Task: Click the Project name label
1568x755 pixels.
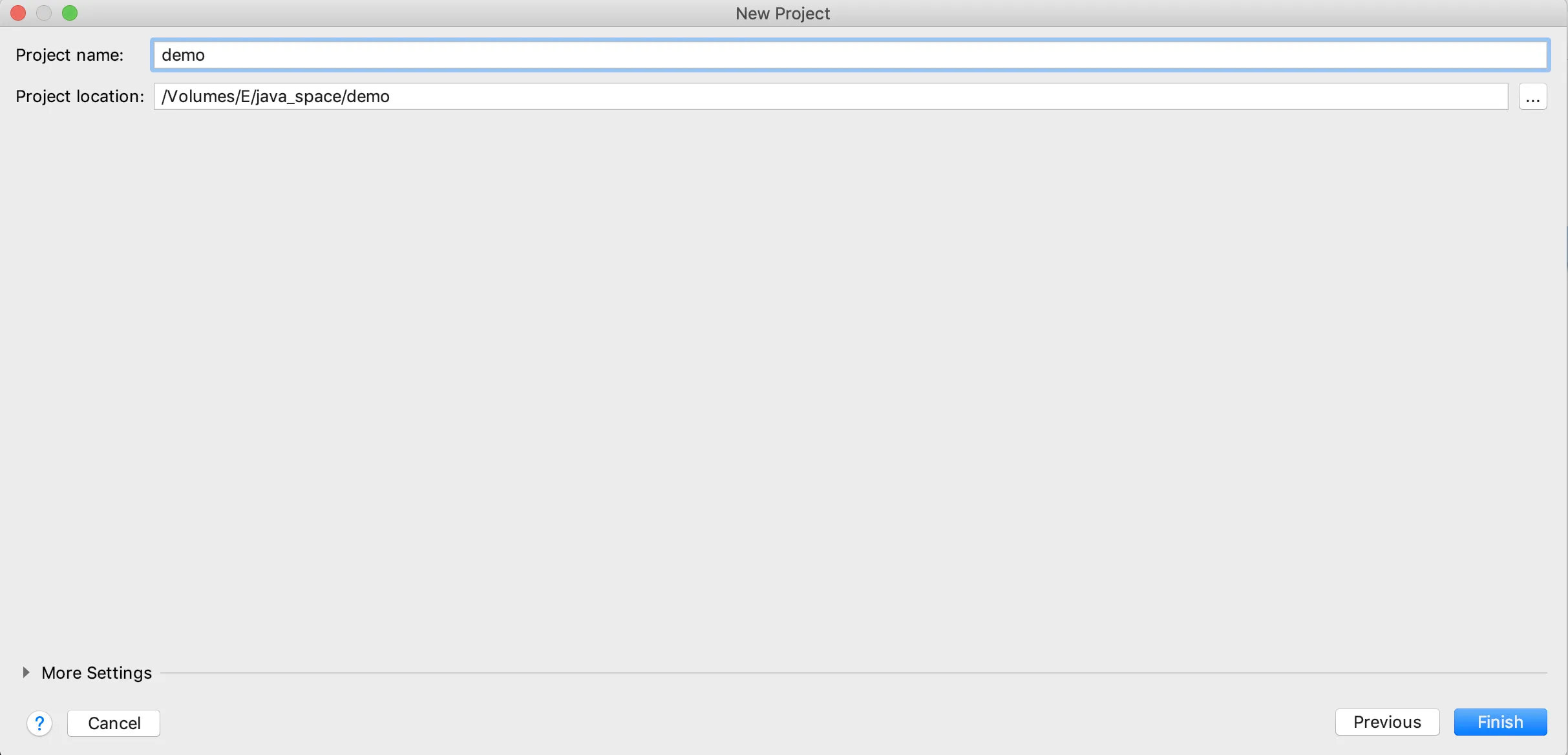Action: click(70, 55)
